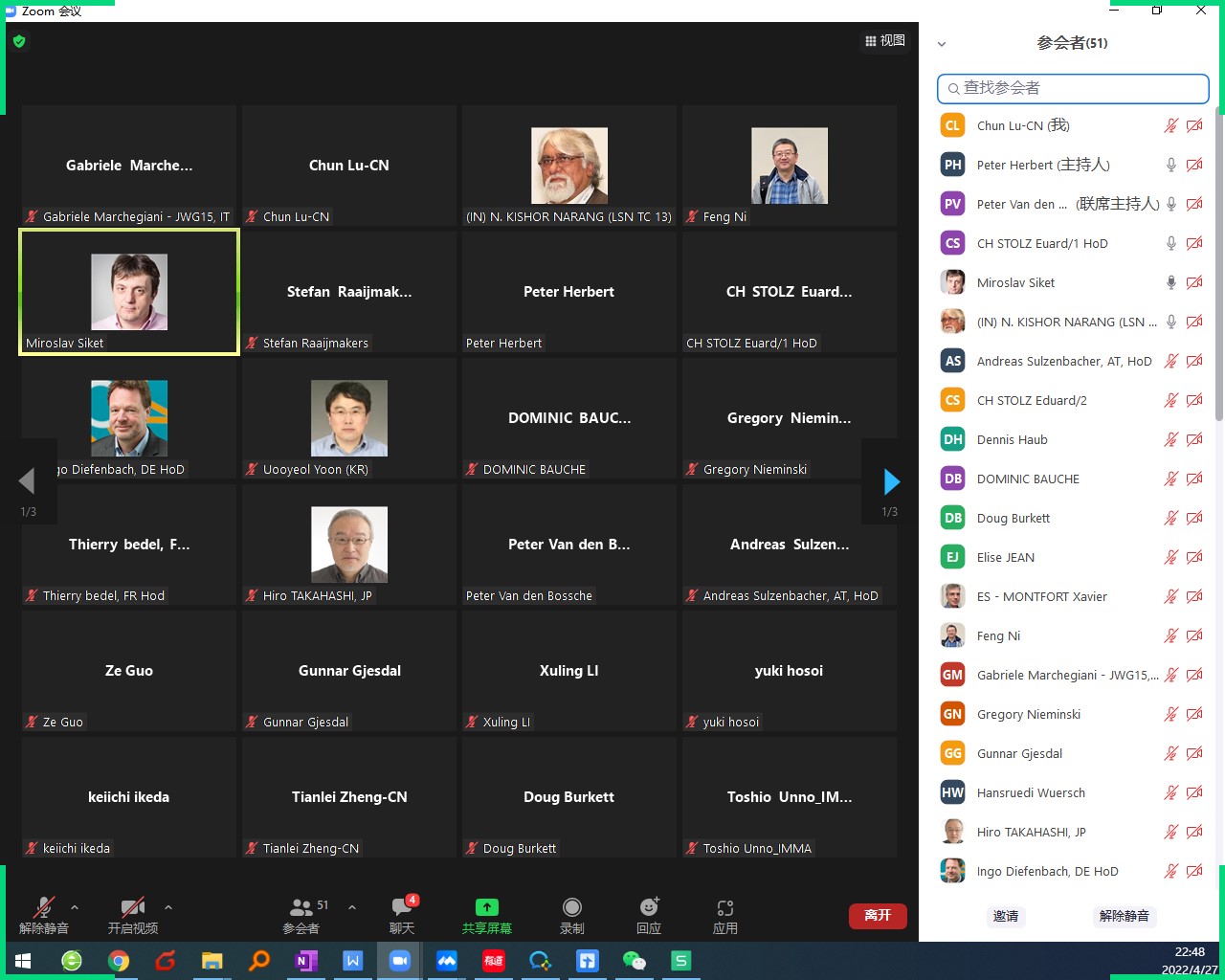Expand video options arrow beside camera

click(x=168, y=907)
